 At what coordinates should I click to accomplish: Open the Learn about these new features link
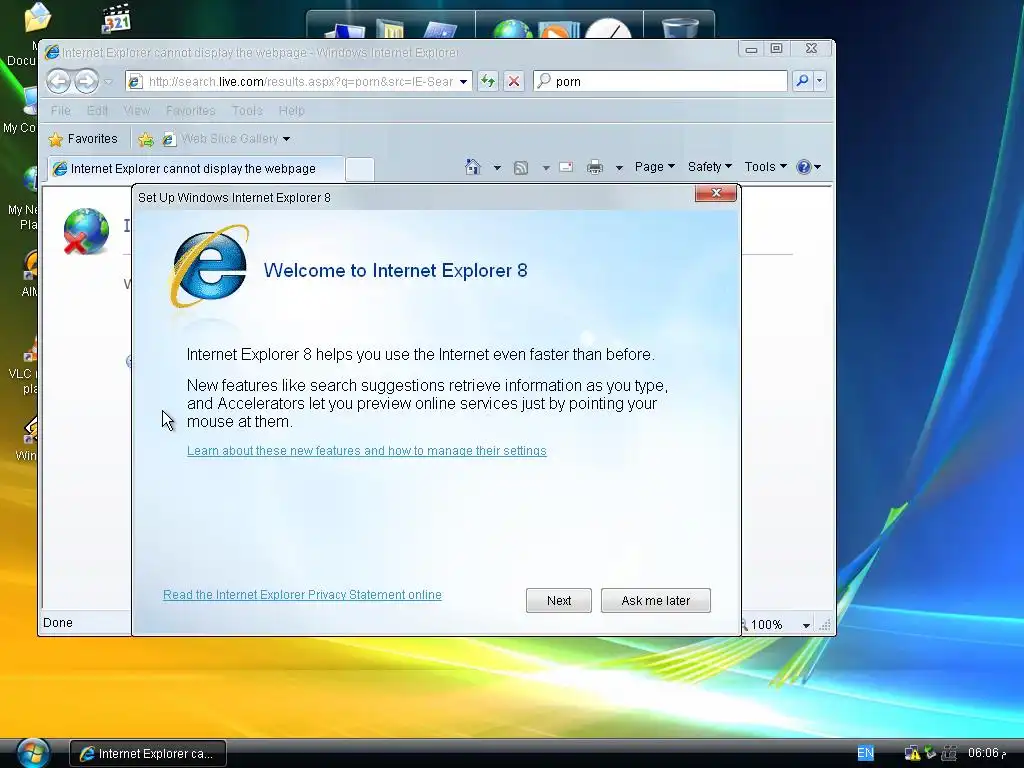pos(366,451)
